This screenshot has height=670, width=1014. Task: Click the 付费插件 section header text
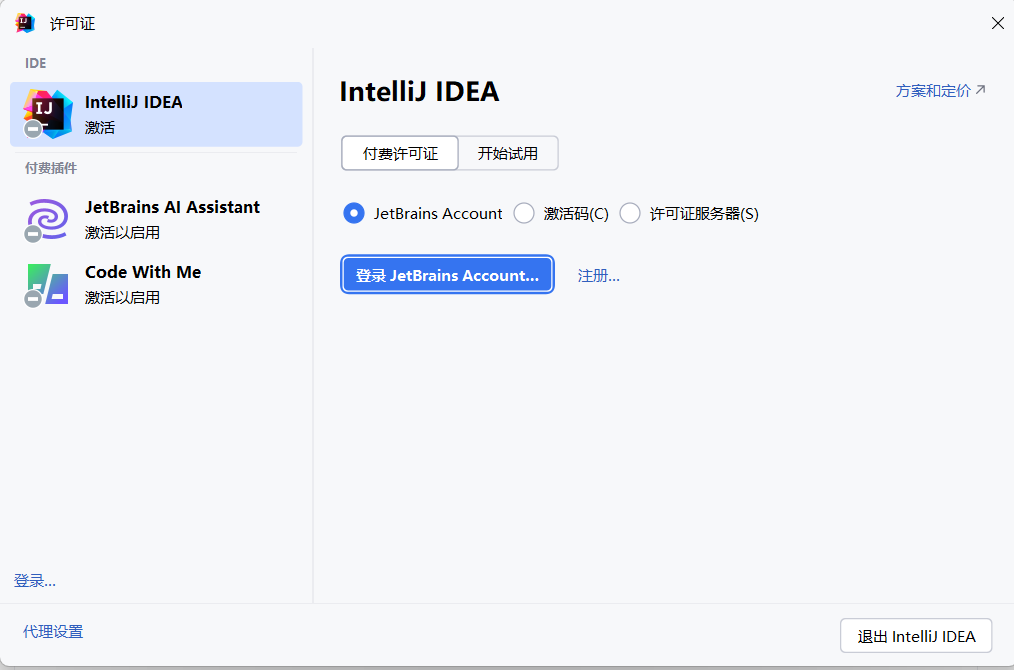click(50, 168)
